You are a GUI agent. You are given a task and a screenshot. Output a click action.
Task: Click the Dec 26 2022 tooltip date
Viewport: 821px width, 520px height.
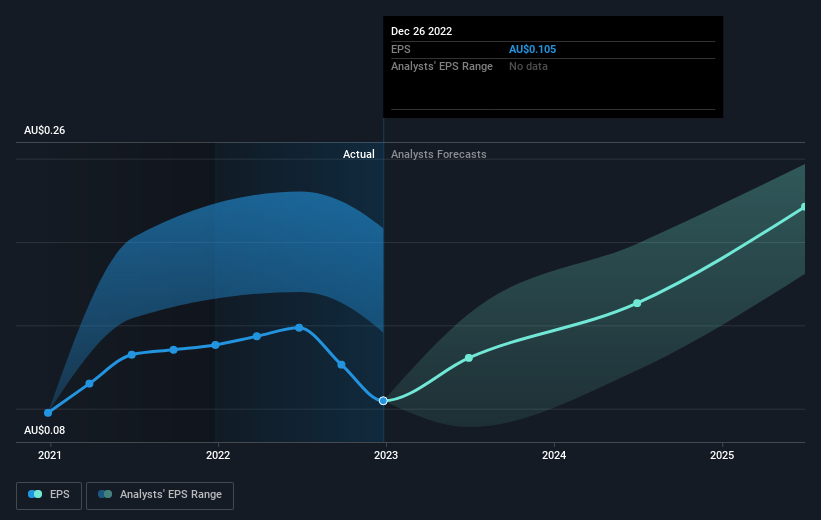point(421,31)
